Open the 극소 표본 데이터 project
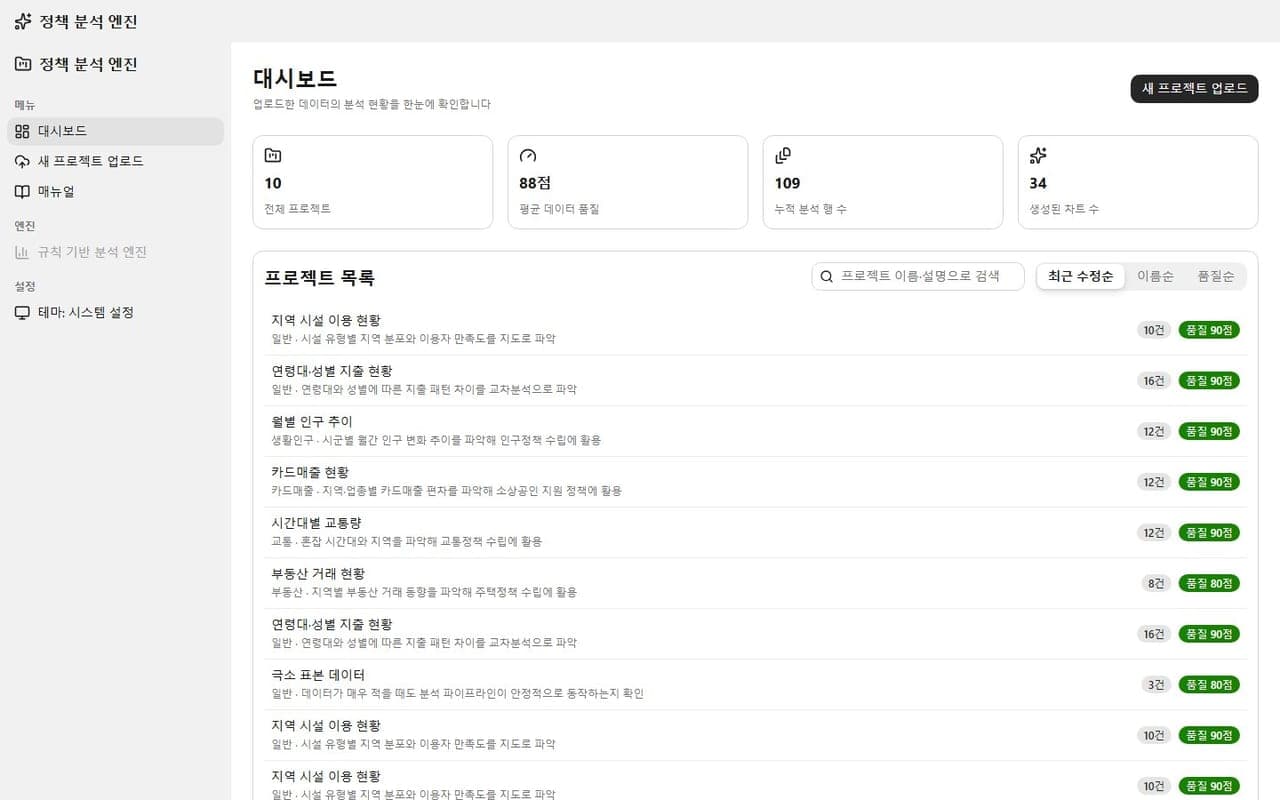Image resolution: width=1280 pixels, height=800 pixels. [x=755, y=684]
